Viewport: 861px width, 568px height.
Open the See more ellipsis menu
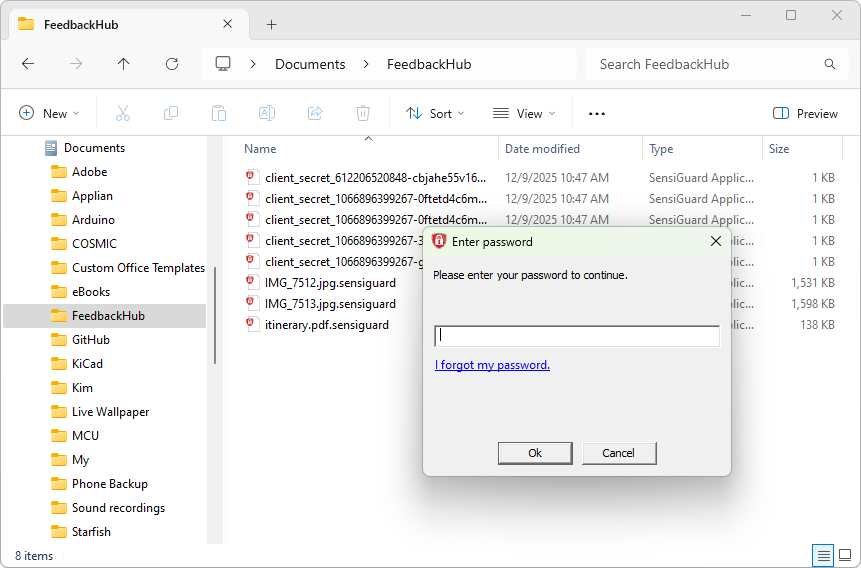597,114
